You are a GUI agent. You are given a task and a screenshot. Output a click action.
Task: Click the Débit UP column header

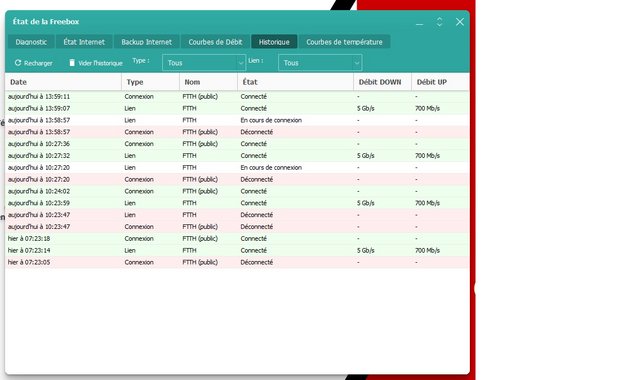tap(440, 82)
